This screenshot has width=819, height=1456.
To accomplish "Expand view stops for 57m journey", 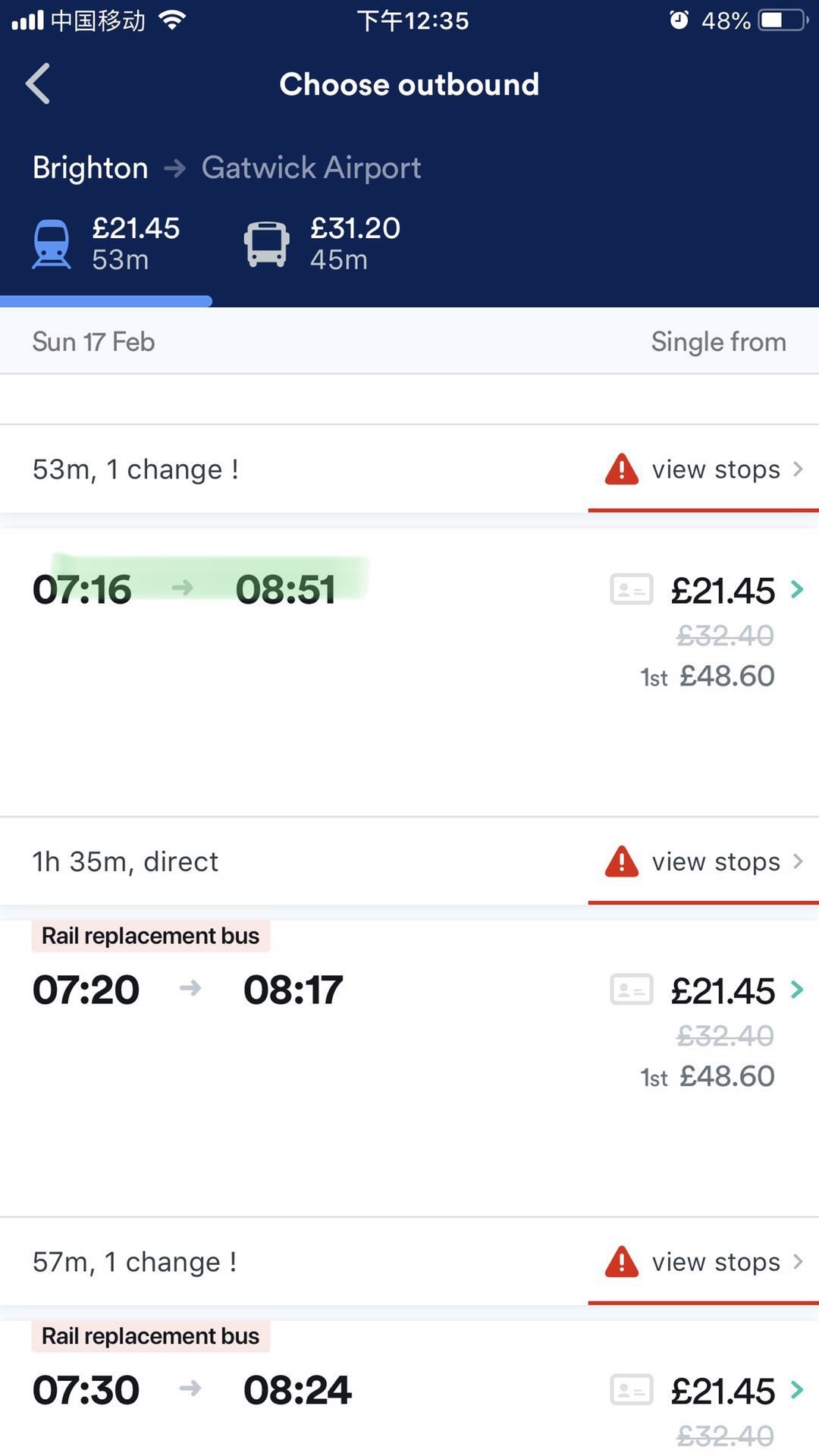I will pyautogui.click(x=717, y=1263).
